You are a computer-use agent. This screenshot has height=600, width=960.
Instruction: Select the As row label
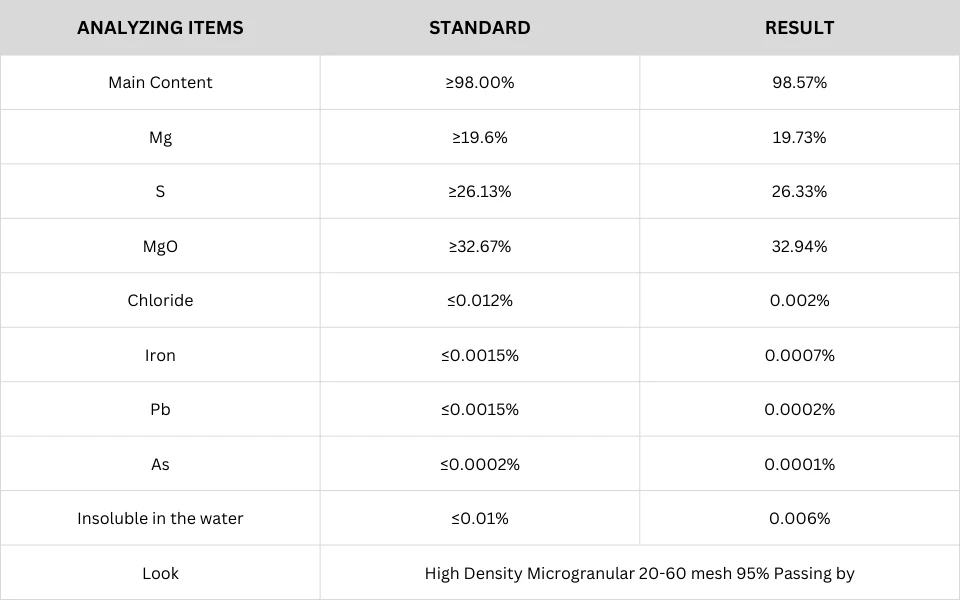point(160,464)
